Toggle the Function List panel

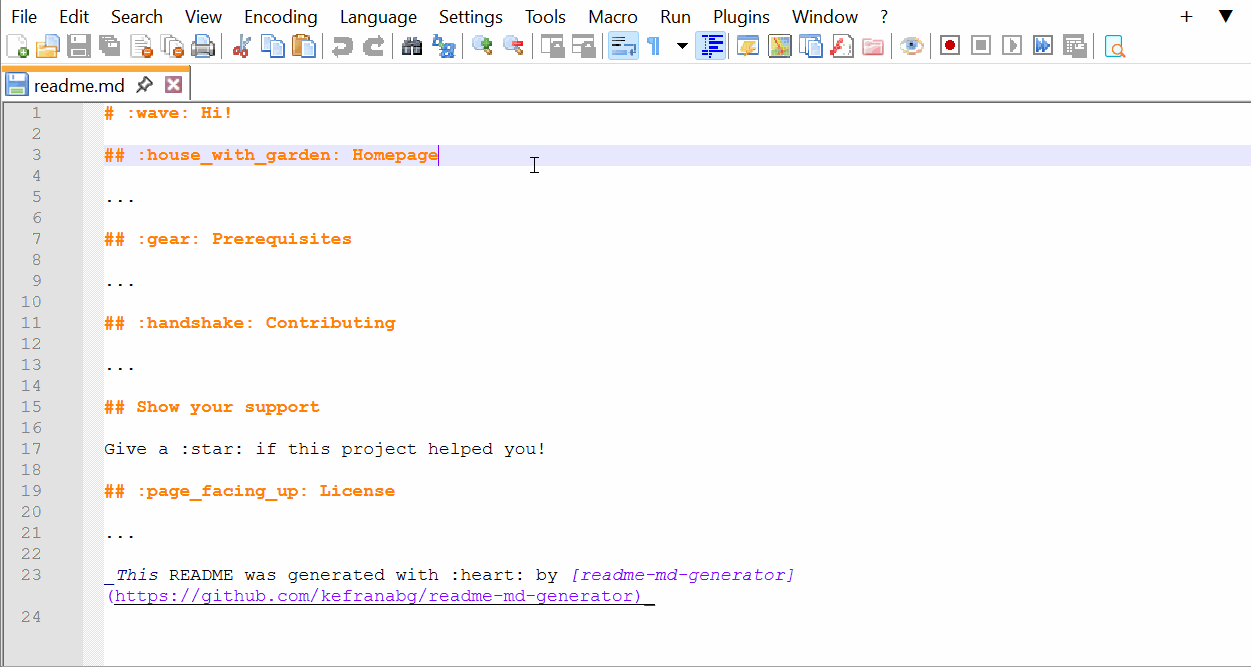[841, 45]
